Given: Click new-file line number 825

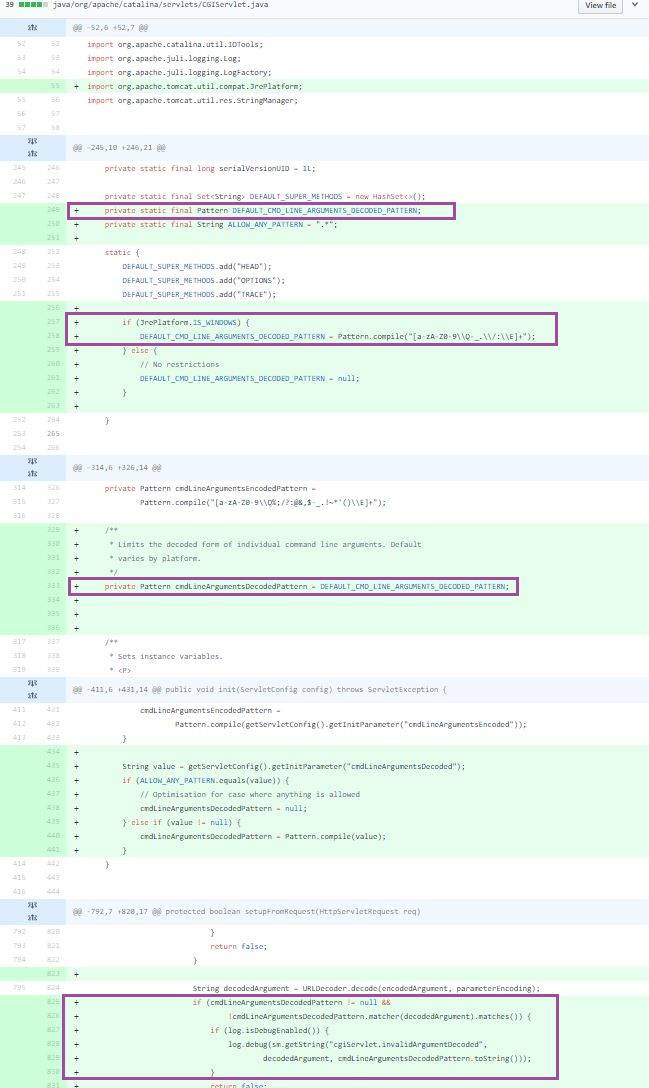Looking at the screenshot, I should coord(53,1002).
